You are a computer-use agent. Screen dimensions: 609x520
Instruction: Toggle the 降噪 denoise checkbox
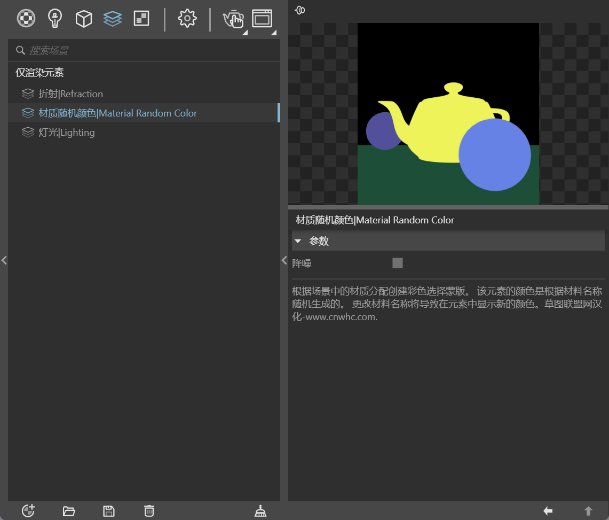click(x=397, y=263)
